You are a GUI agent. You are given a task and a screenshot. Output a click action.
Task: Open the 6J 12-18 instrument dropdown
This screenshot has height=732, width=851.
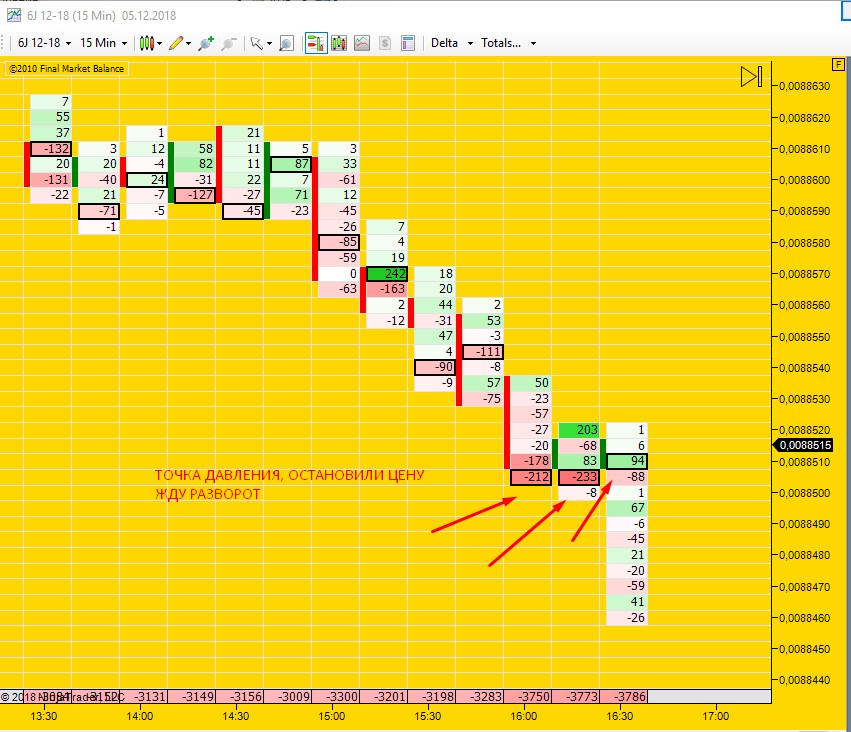pos(45,43)
